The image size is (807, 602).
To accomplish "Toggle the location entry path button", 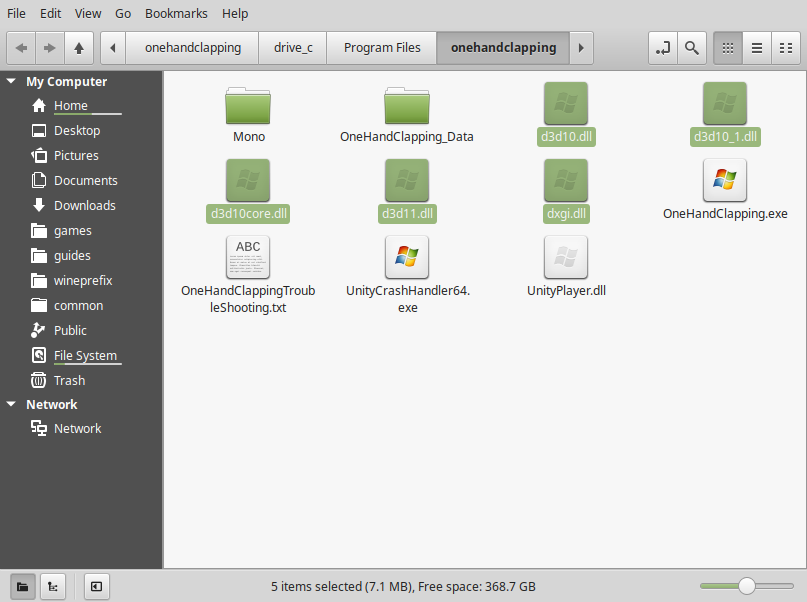I will 663,48.
